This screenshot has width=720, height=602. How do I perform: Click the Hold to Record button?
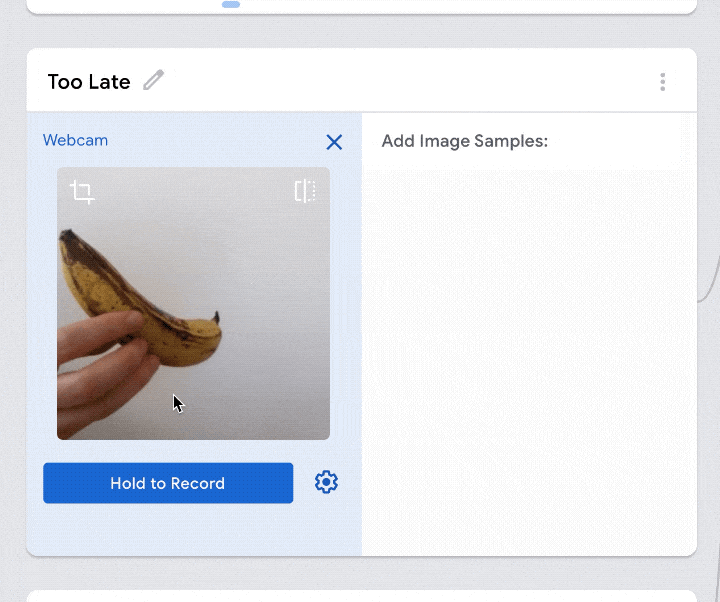(x=168, y=483)
